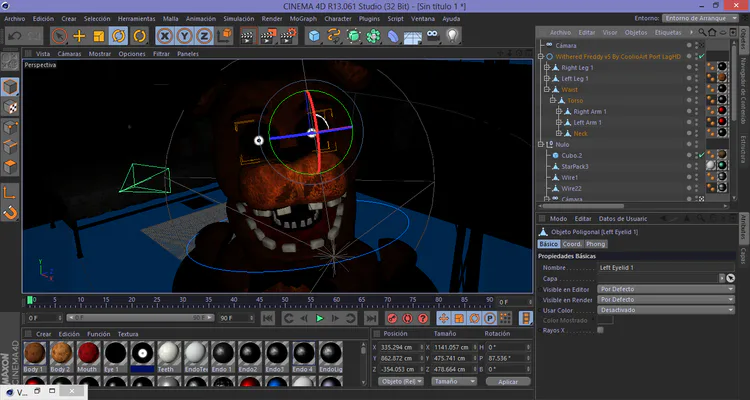The height and width of the screenshot is (400, 750).
Task: Select the Scale tool
Action: click(99, 36)
